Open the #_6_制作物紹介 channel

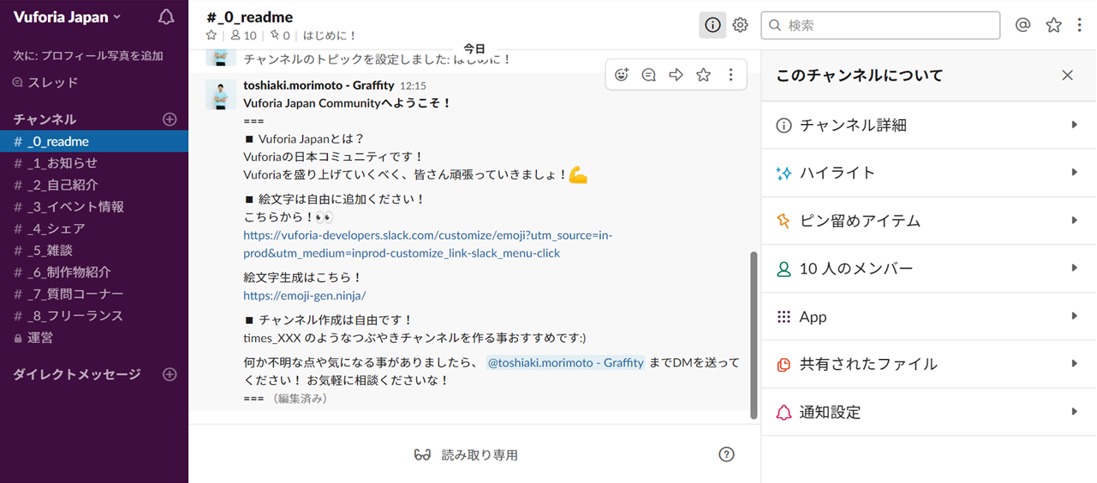[x=94, y=272]
